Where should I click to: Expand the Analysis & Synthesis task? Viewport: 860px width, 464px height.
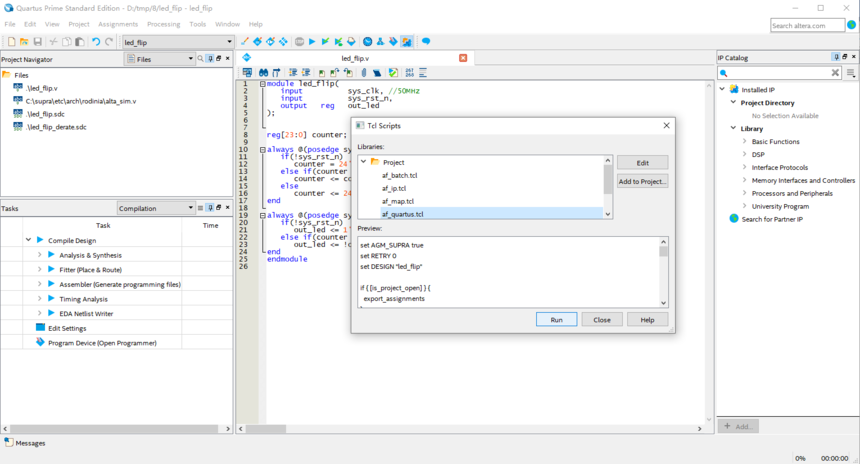pyautogui.click(x=39, y=255)
